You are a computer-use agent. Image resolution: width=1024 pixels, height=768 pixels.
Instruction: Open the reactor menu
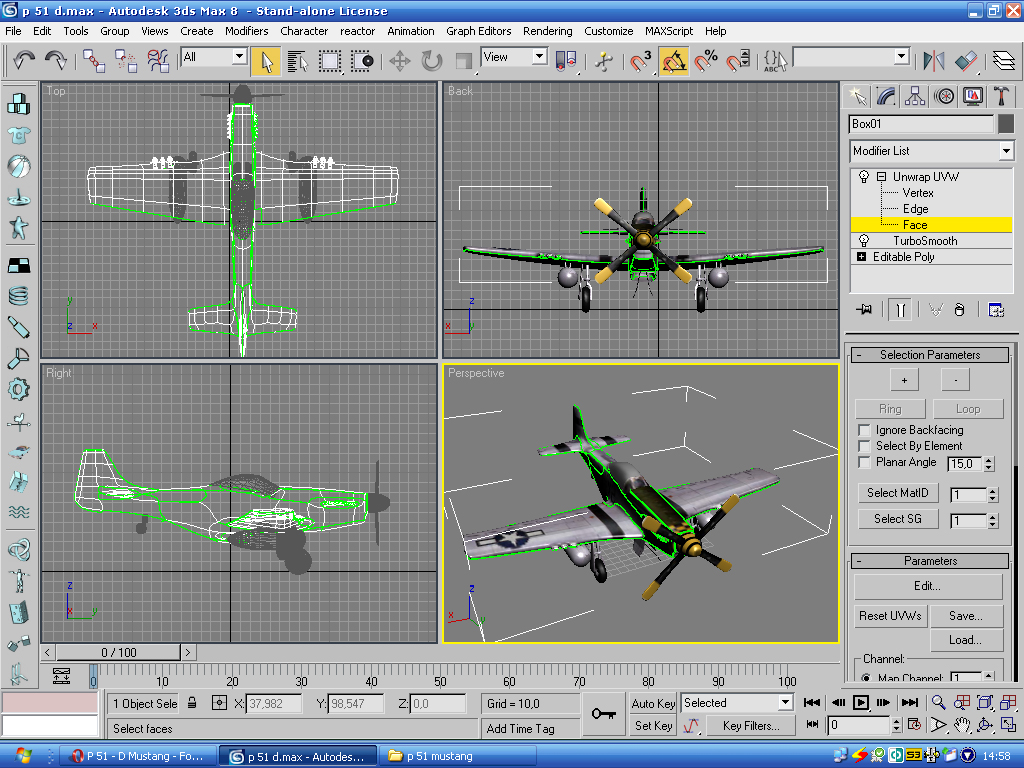pos(357,31)
